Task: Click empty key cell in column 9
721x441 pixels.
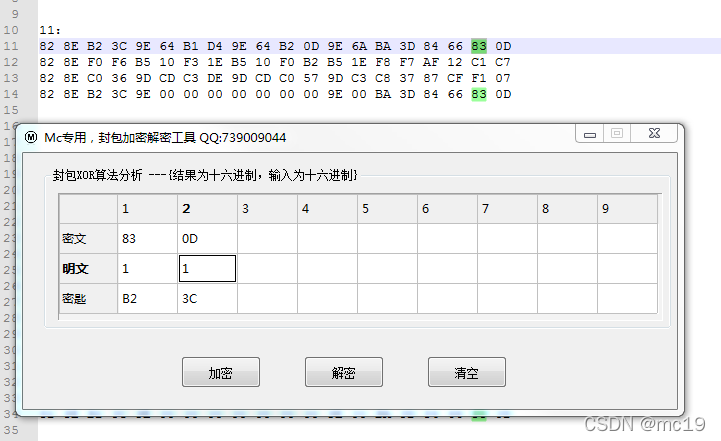Action: pyautogui.click(x=627, y=298)
